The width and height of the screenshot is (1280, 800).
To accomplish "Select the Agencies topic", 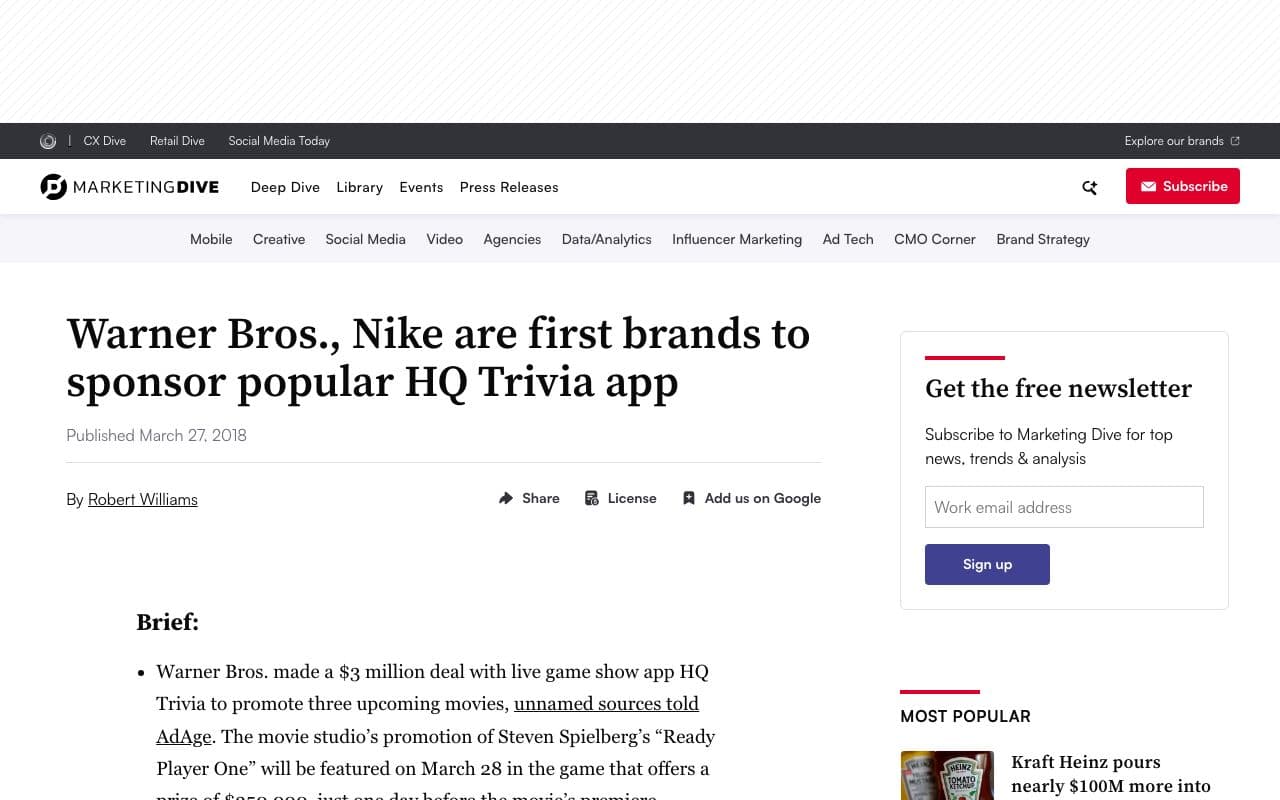I will coord(512,239).
